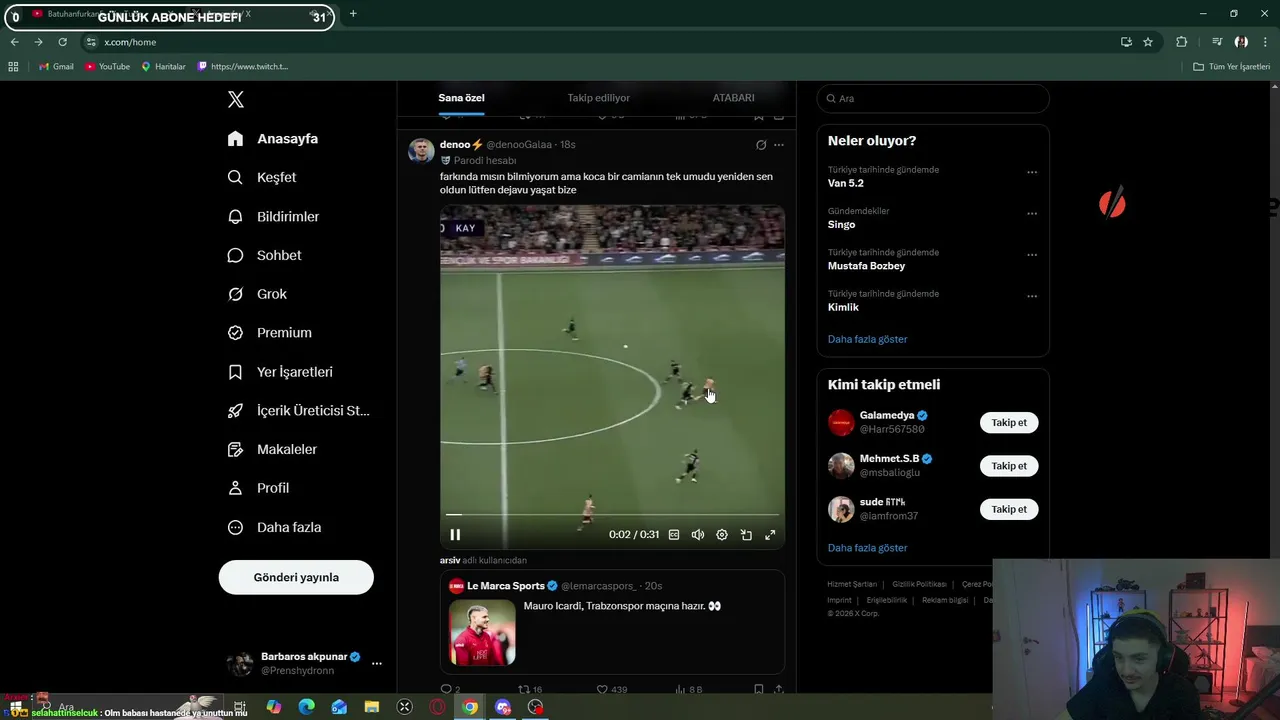
Task: Click Gönderi yayınla post button
Action: coord(296,577)
